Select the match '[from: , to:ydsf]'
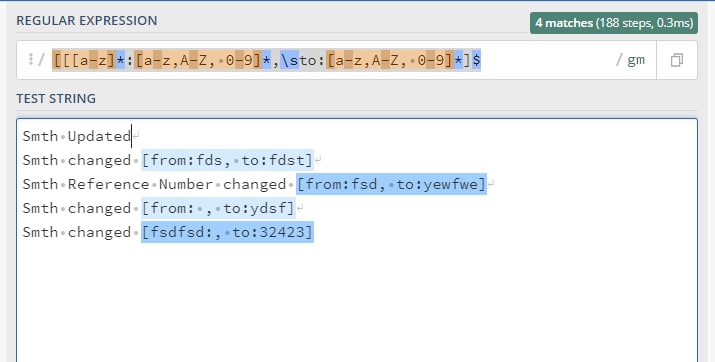The height and width of the screenshot is (362, 715). coord(218,208)
